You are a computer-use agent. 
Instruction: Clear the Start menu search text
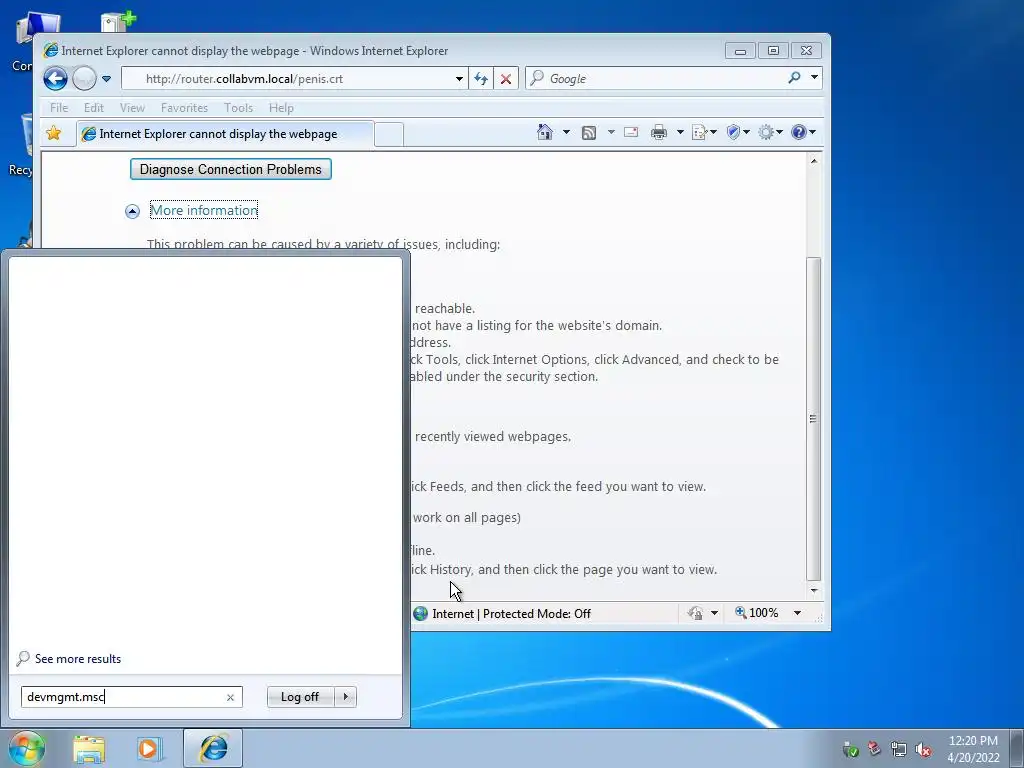(231, 697)
